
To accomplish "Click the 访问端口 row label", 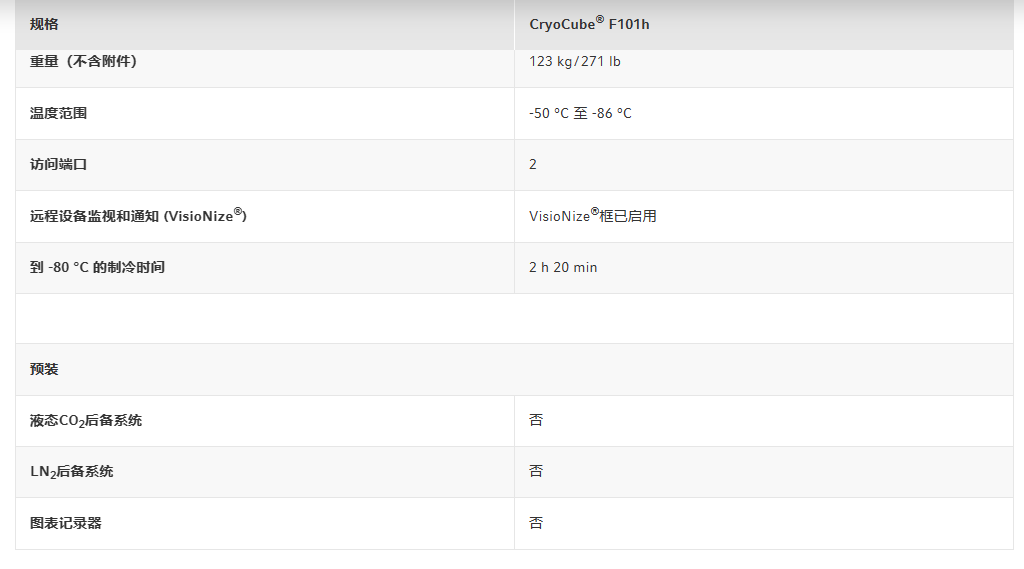I will coord(58,165).
